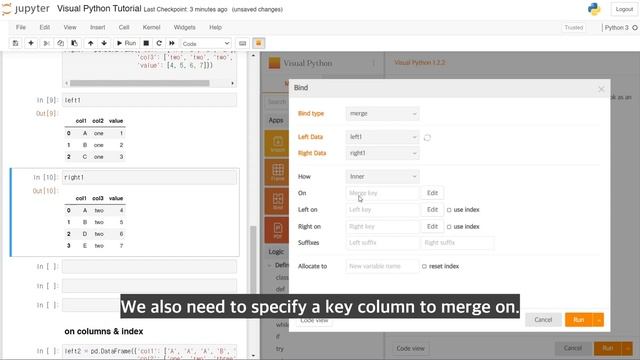Viewport: 640px width, 360px height.
Task: Click the In [9] left1 code cell
Action: pos(149,100)
